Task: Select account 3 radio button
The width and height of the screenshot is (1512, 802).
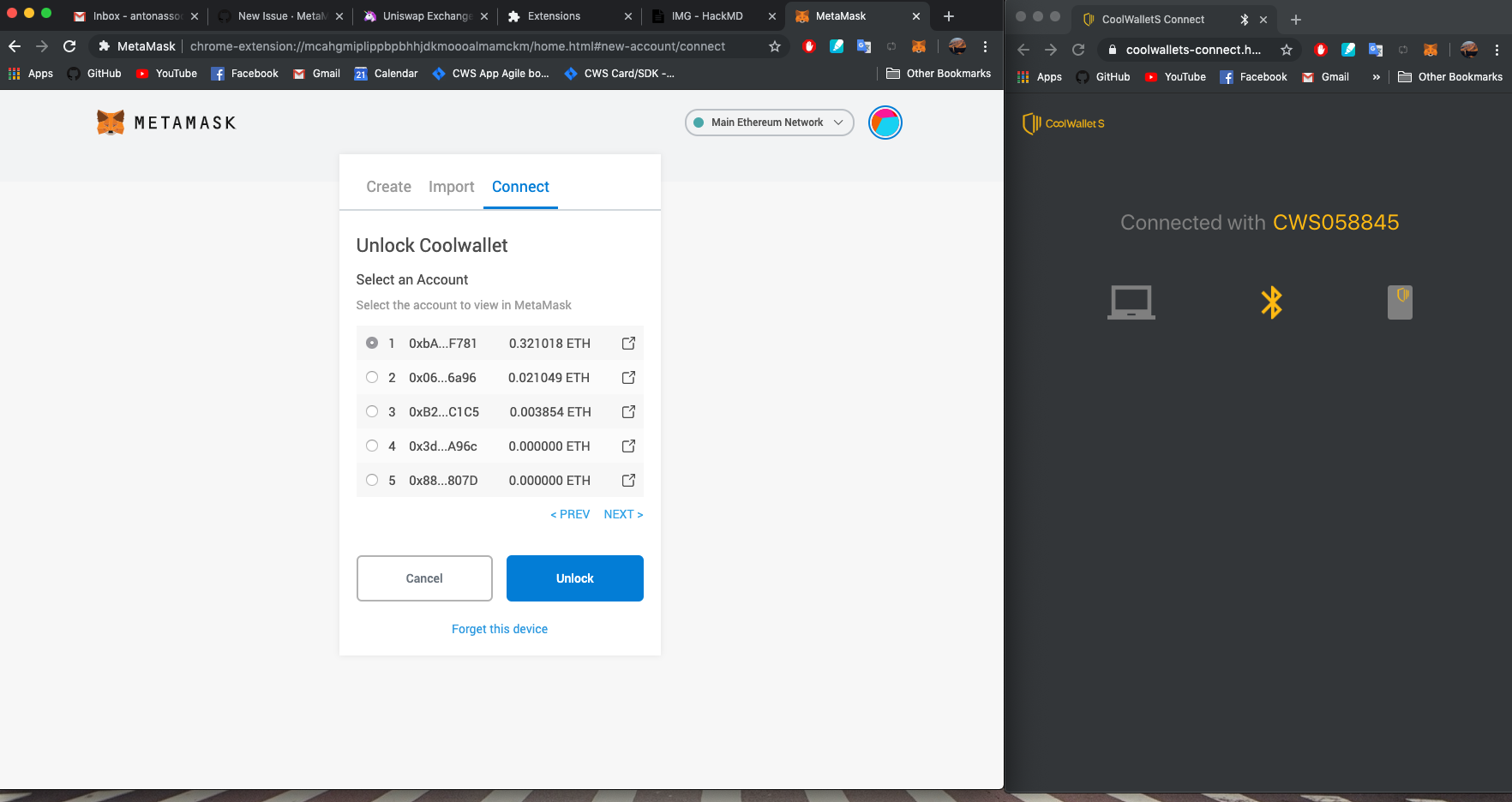Action: (x=372, y=411)
